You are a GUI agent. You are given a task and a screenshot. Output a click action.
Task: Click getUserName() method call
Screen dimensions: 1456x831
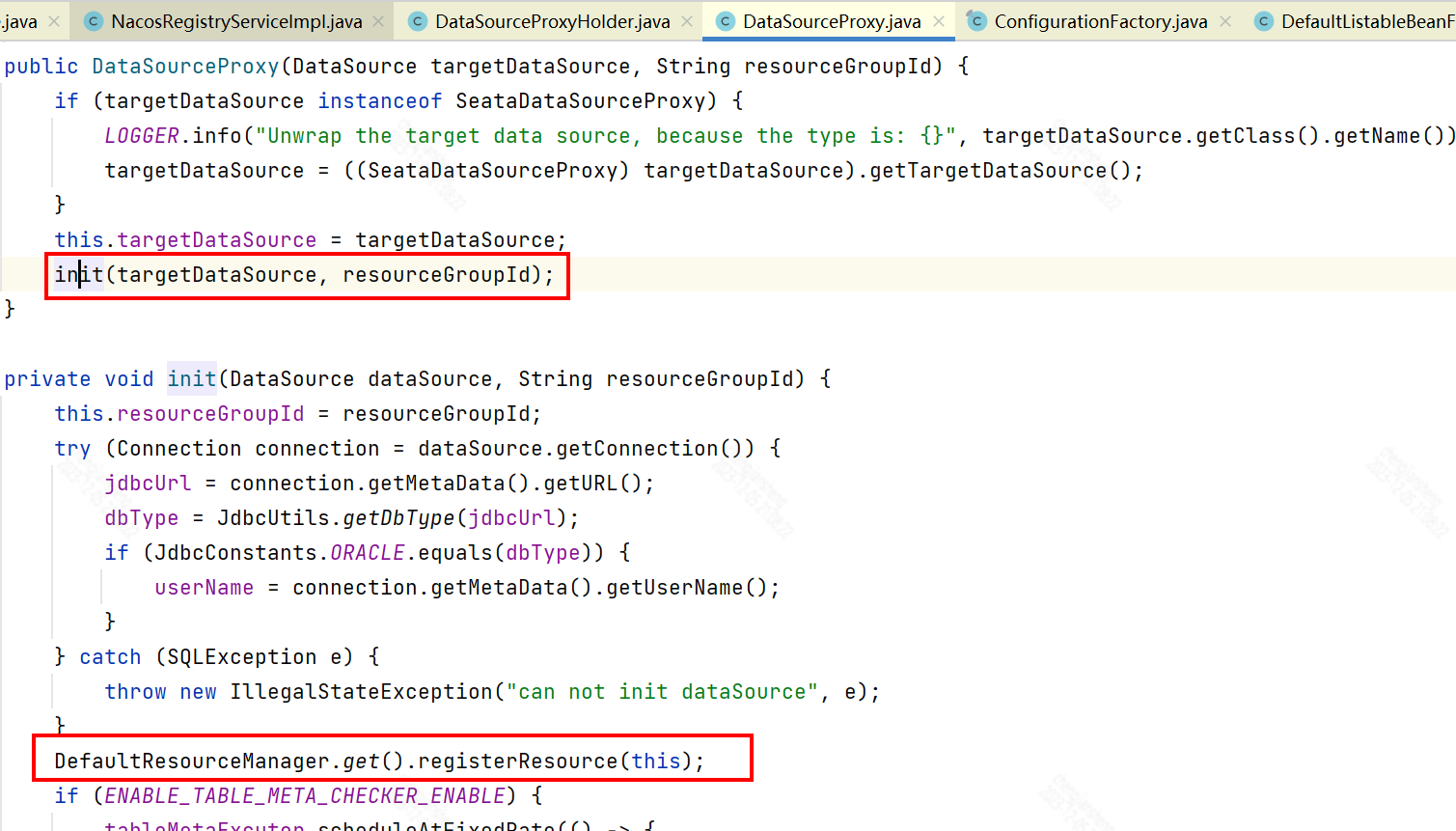click(x=687, y=588)
